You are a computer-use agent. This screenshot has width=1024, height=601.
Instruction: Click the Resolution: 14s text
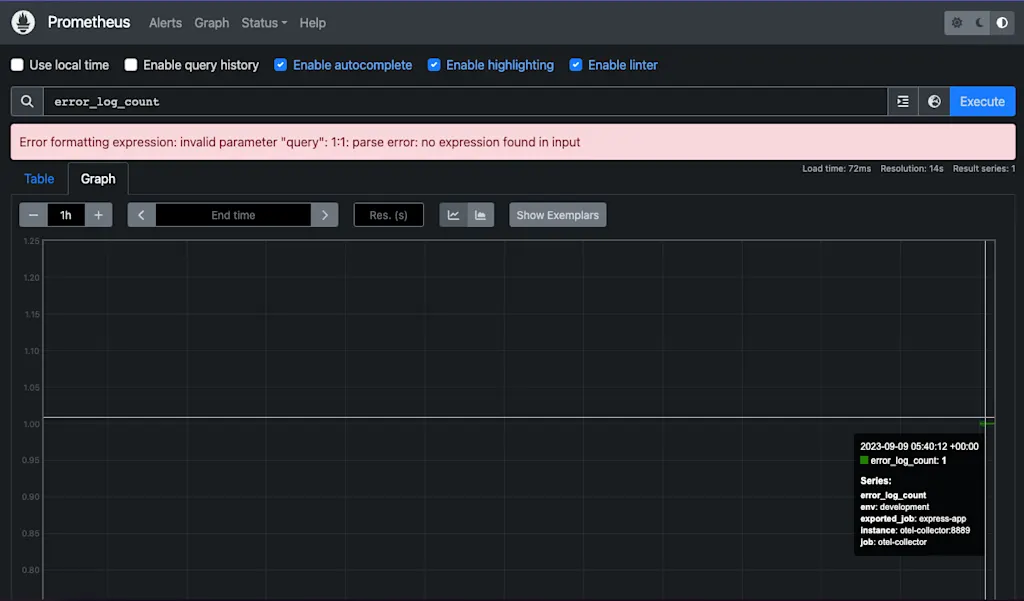(x=912, y=169)
